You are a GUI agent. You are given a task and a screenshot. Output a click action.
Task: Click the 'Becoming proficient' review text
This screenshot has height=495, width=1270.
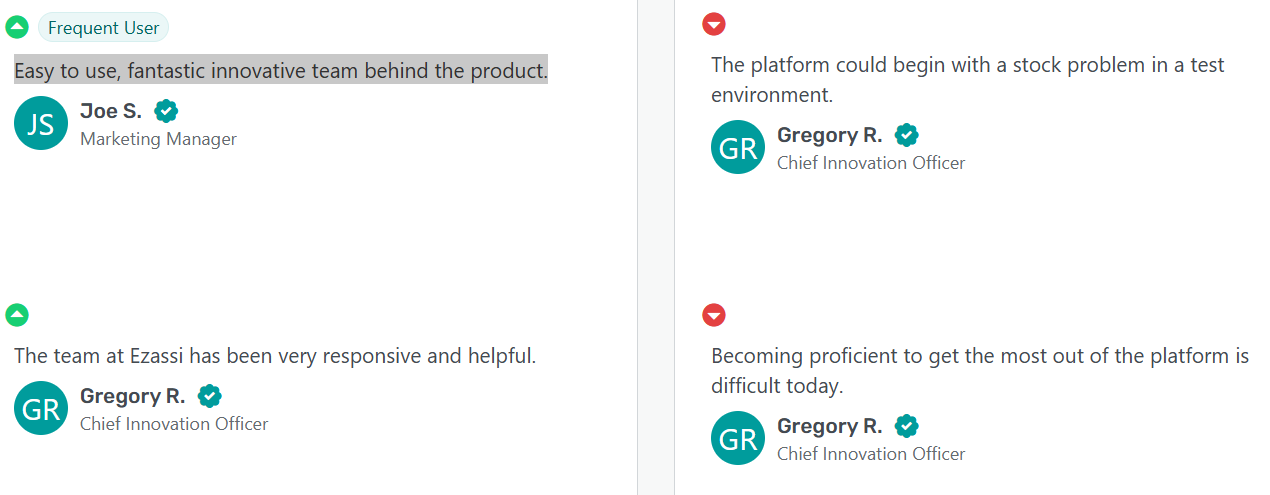[x=980, y=371]
